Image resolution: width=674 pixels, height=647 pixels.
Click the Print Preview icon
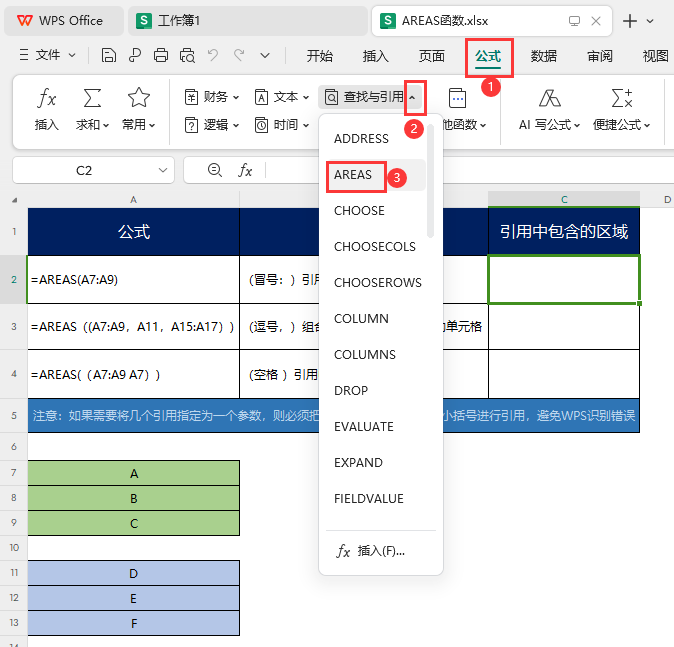tap(187, 55)
